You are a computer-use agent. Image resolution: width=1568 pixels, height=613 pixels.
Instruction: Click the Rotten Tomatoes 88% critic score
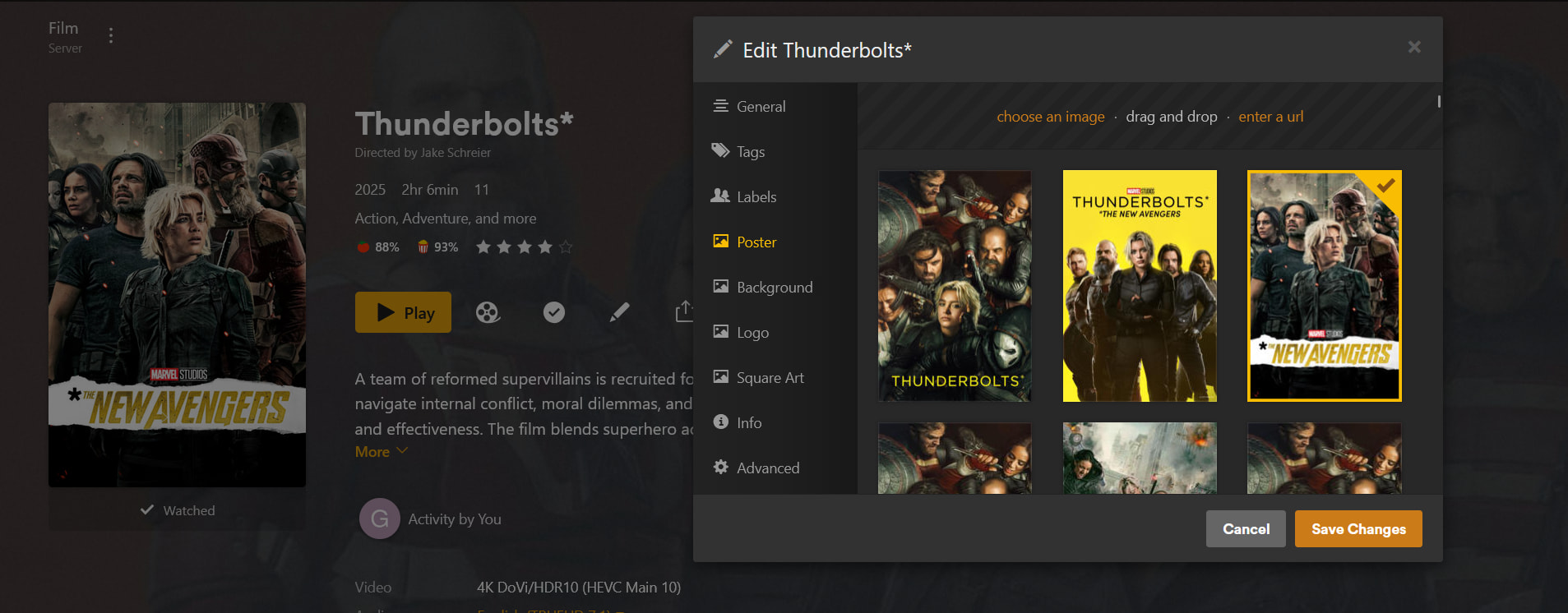377,247
